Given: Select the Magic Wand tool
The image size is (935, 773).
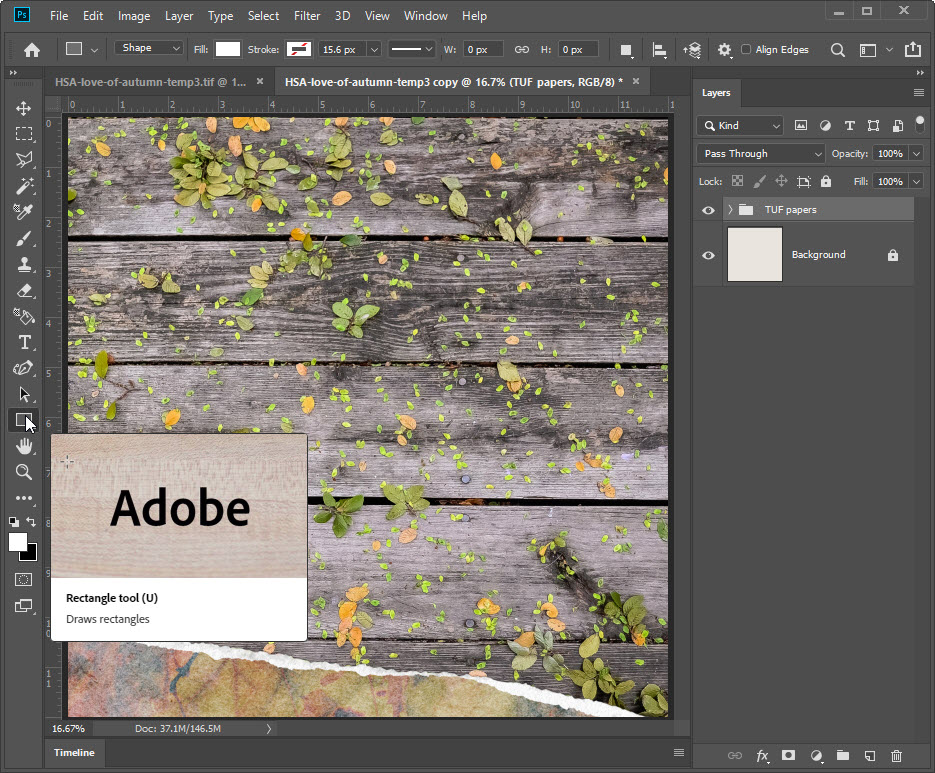Looking at the screenshot, I should 23,186.
